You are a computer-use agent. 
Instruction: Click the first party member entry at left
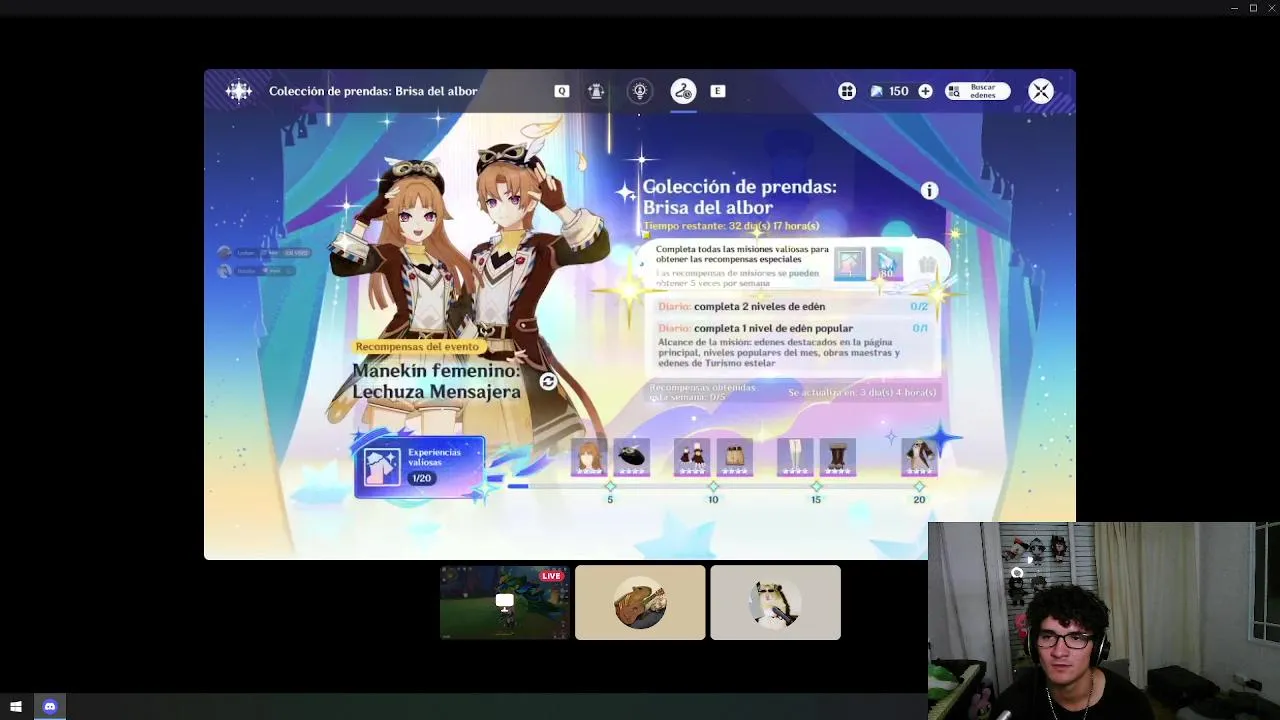[264, 253]
